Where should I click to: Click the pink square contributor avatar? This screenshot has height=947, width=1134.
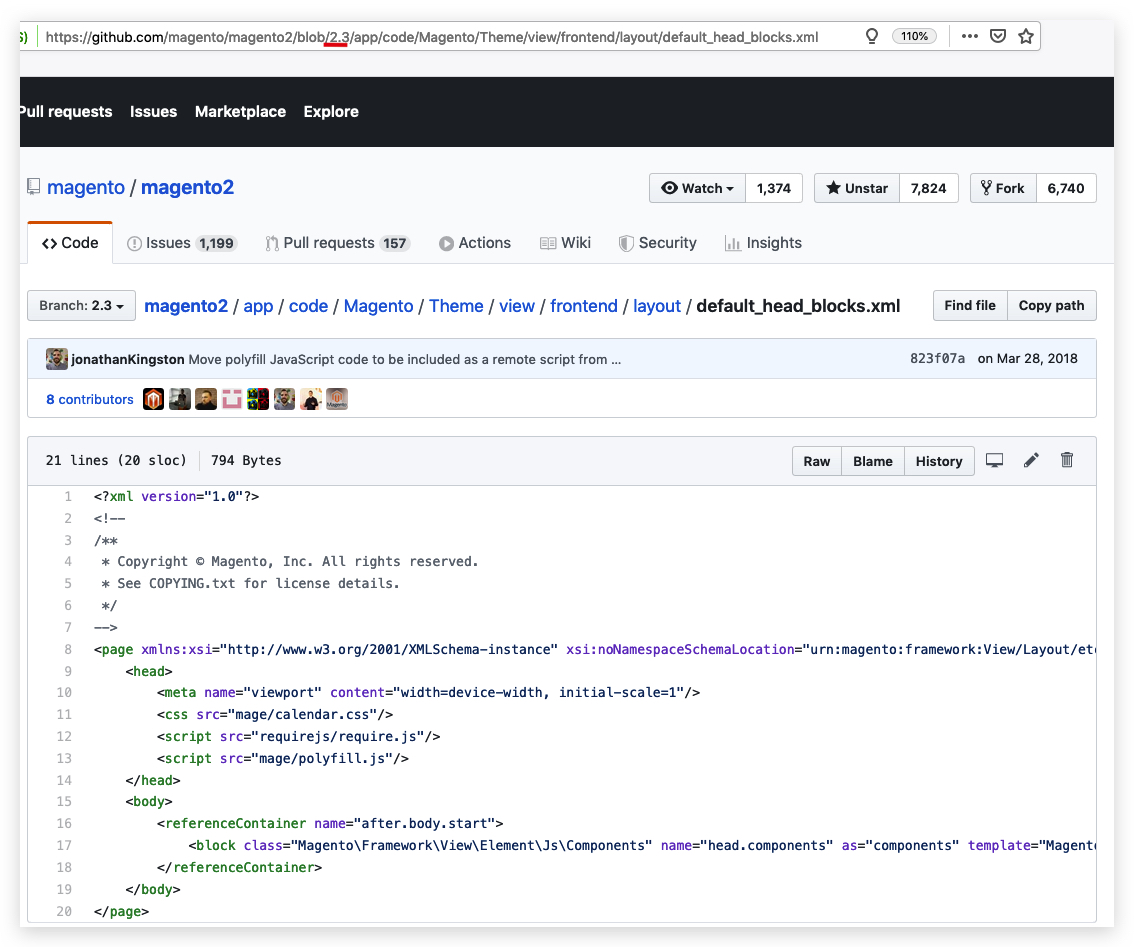tap(231, 399)
